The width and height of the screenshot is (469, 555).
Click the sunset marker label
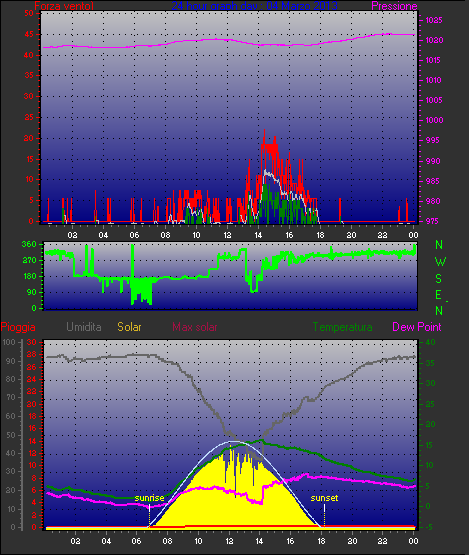click(x=324, y=498)
